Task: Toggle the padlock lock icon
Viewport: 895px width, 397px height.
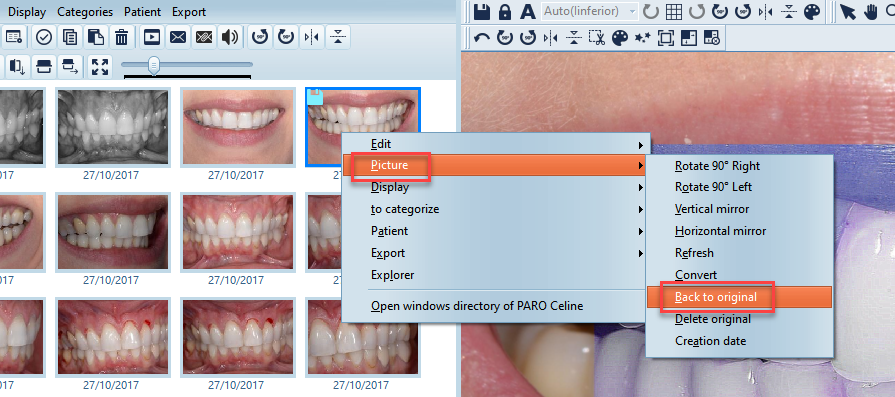Action: [x=505, y=11]
